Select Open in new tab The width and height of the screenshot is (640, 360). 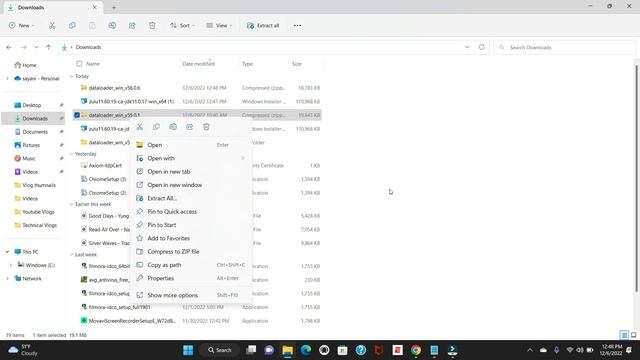(x=191, y=172)
